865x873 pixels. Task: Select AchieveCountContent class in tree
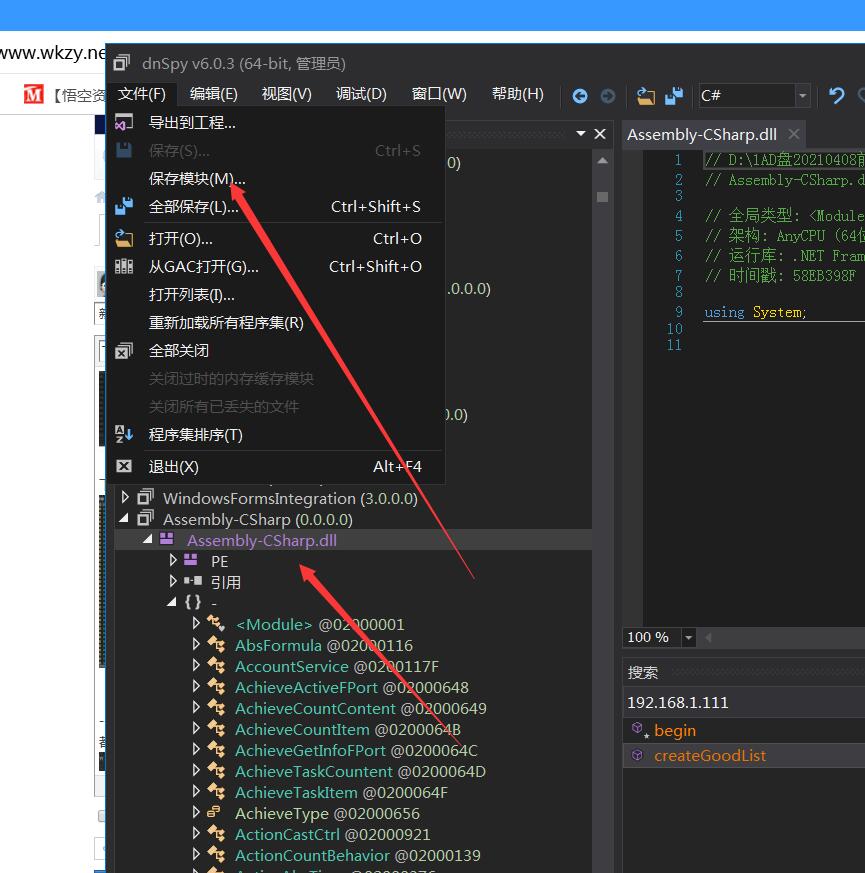click(361, 709)
